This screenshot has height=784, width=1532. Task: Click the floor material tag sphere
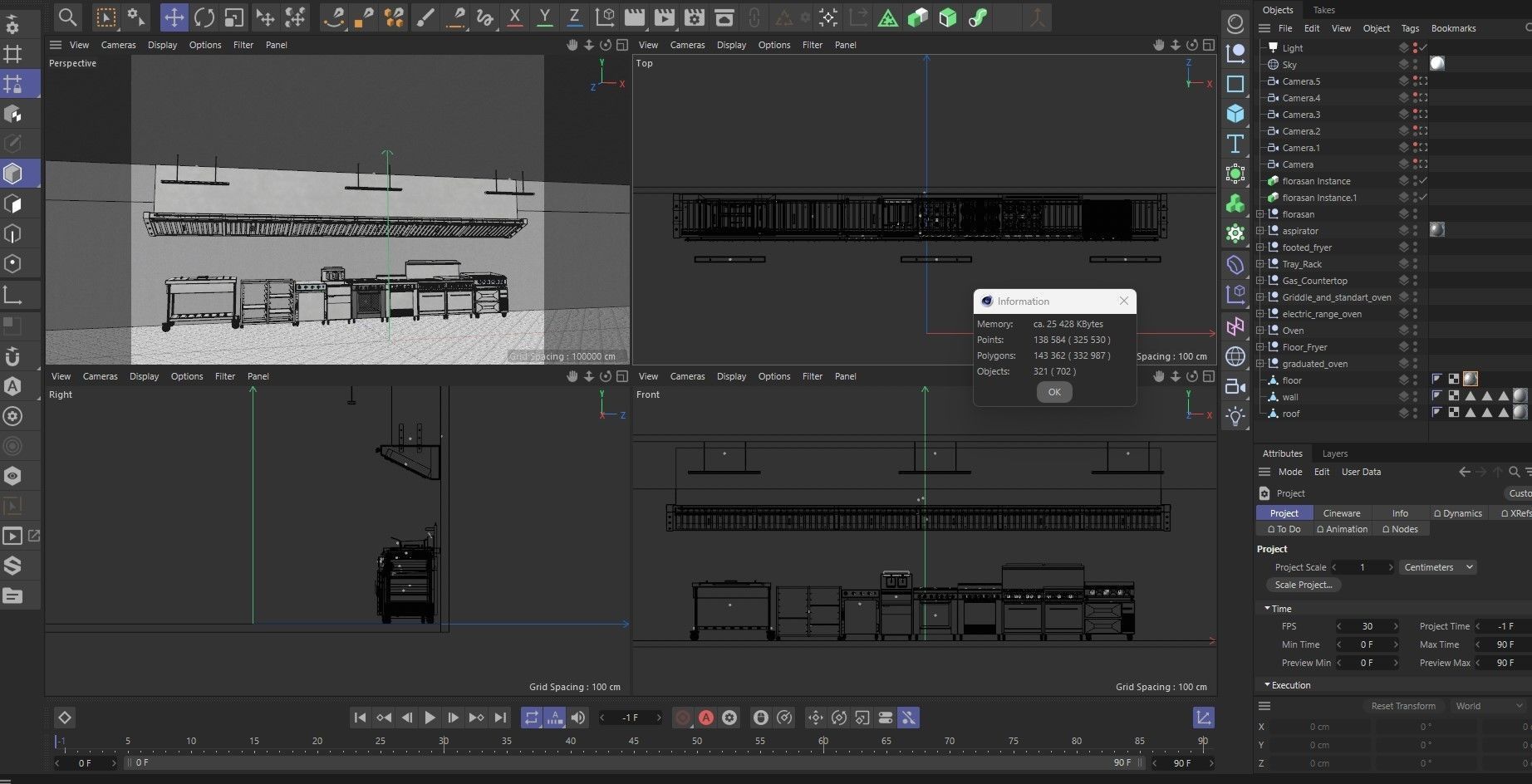(1471, 380)
